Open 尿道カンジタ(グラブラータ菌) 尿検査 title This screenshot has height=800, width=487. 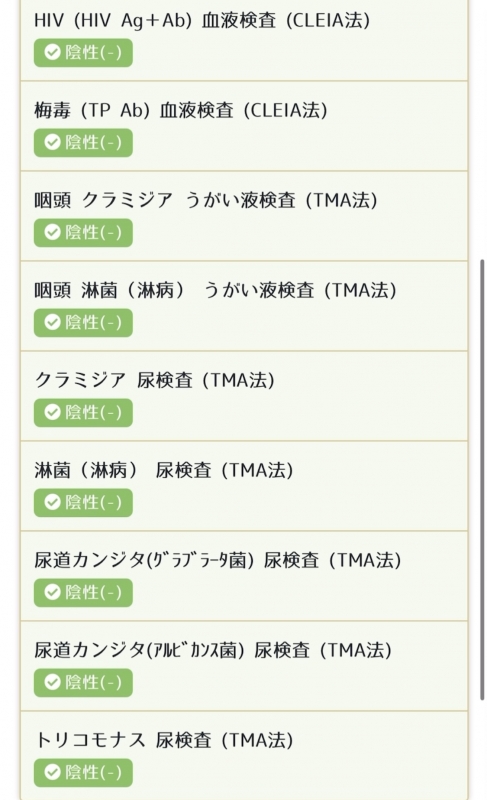click(218, 560)
